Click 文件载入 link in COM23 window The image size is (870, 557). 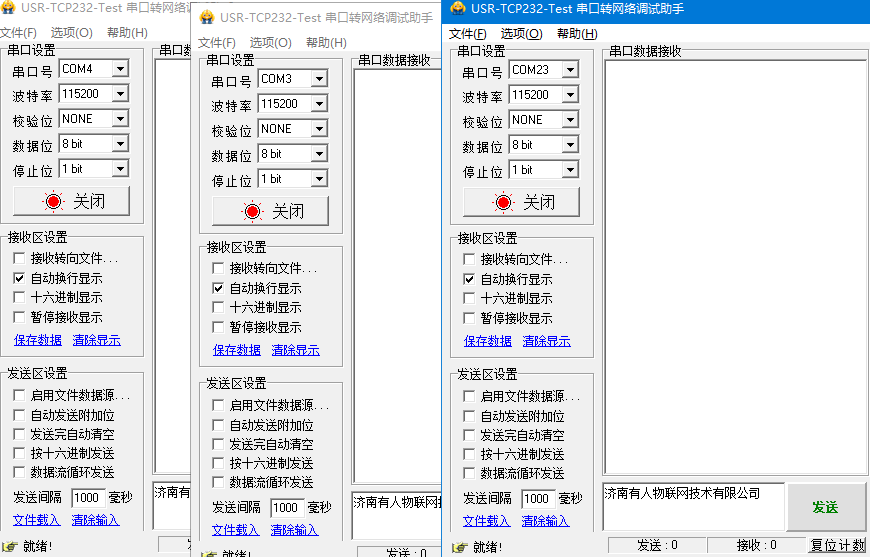tap(487, 521)
